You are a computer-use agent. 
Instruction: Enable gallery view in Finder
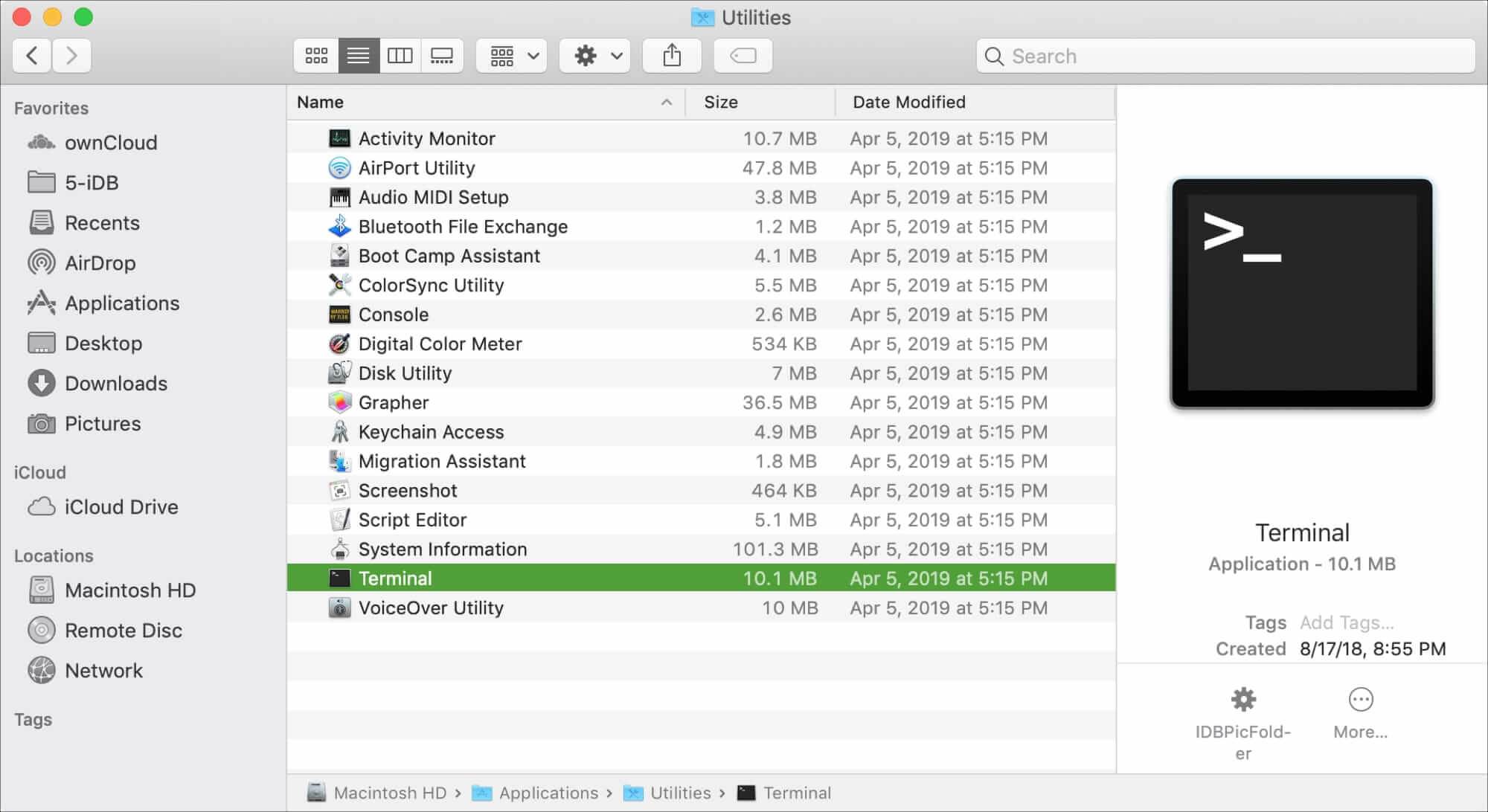442,54
